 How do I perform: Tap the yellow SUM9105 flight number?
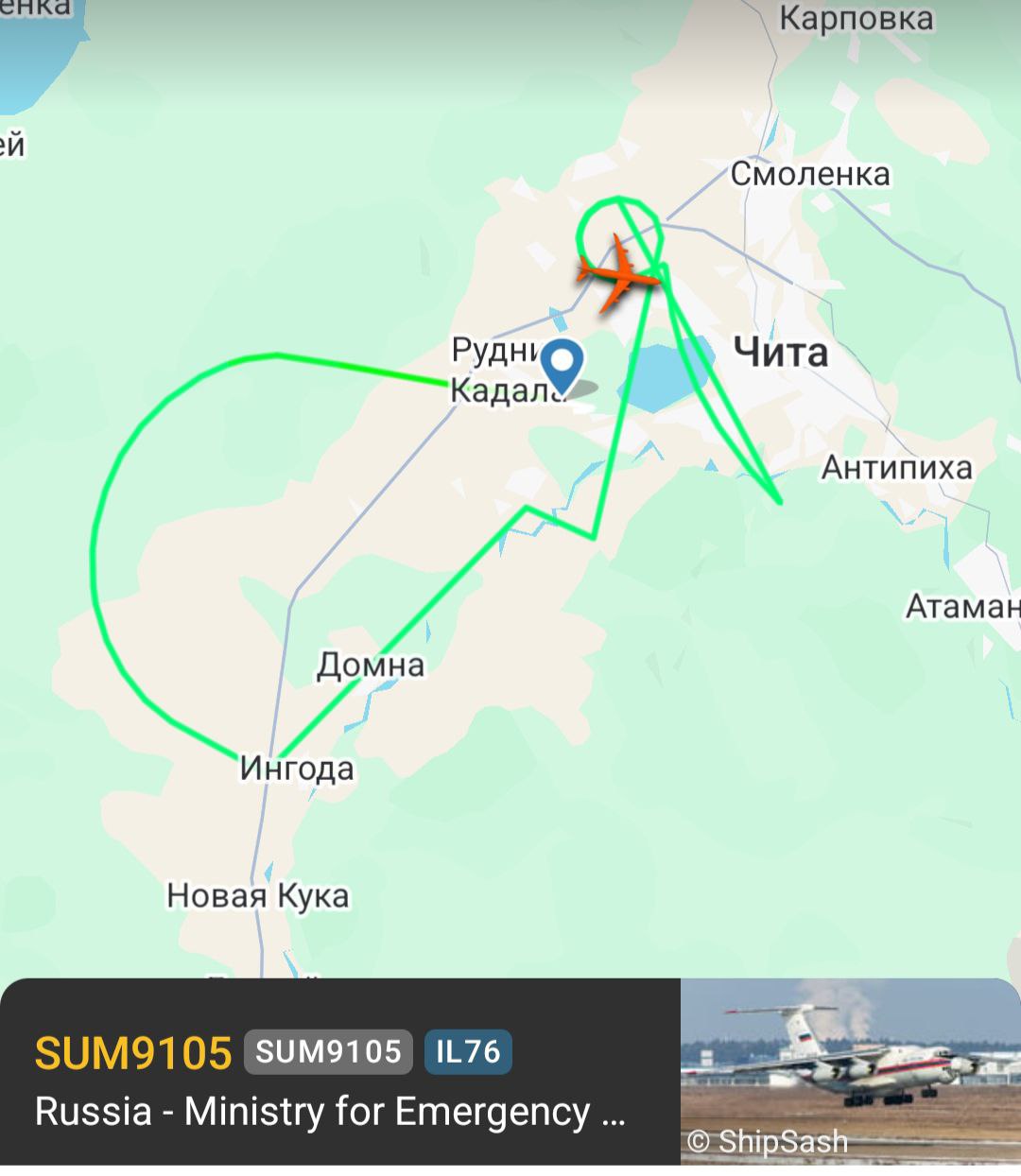pos(133,1052)
